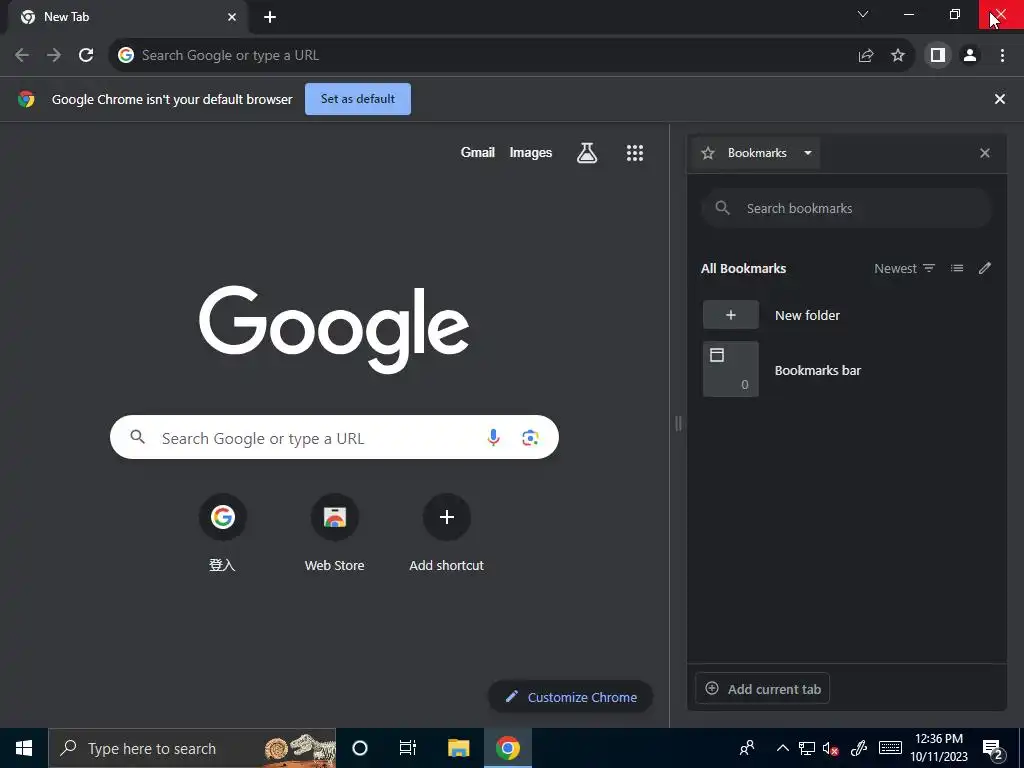Dismiss the default browser infobar
This screenshot has height=768, width=1024.
pos(999,99)
